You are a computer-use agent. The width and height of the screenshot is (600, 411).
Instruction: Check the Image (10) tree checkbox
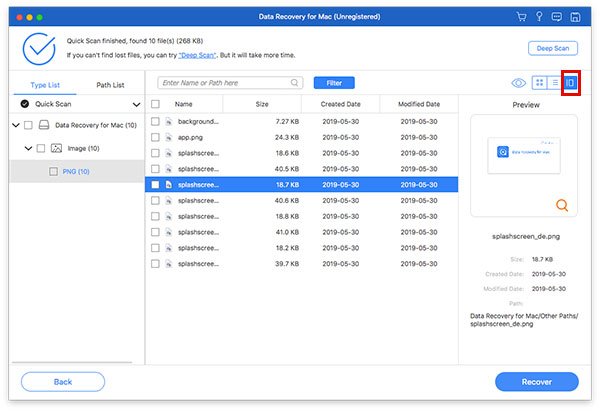(41, 148)
